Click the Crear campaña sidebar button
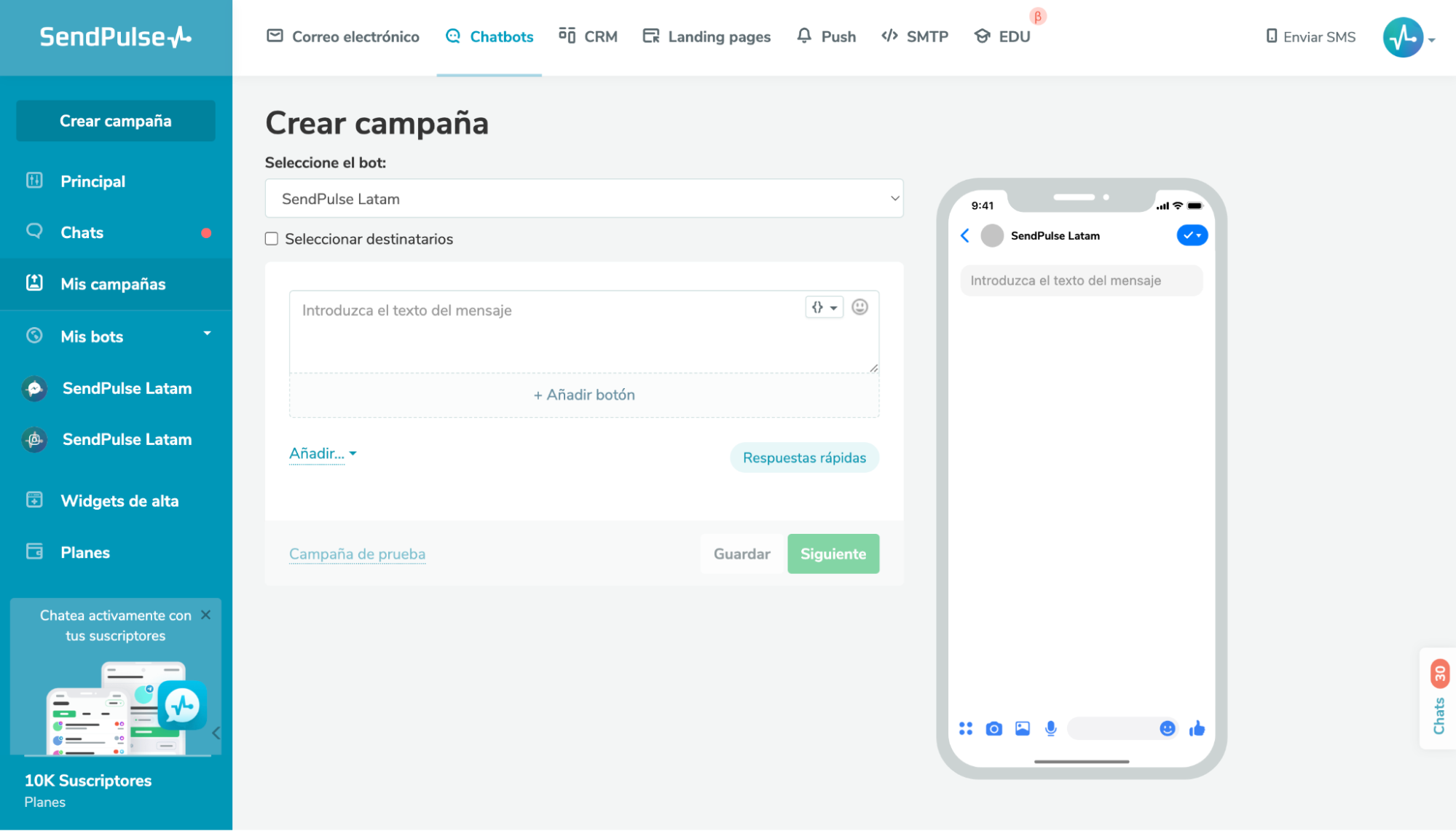The image size is (1456, 831). click(116, 121)
